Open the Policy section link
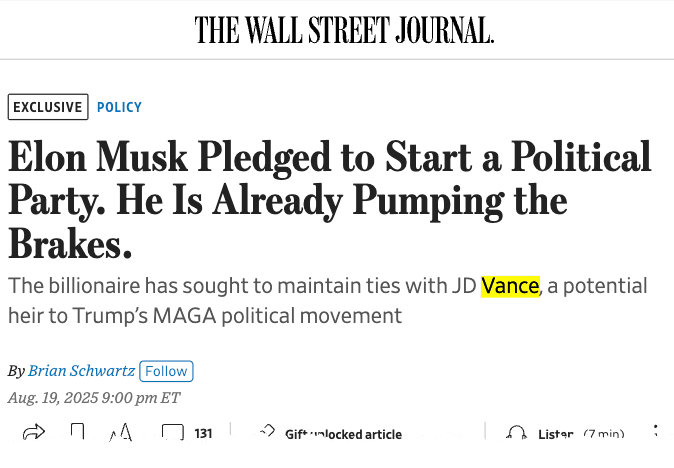This screenshot has width=674, height=468. [119, 107]
